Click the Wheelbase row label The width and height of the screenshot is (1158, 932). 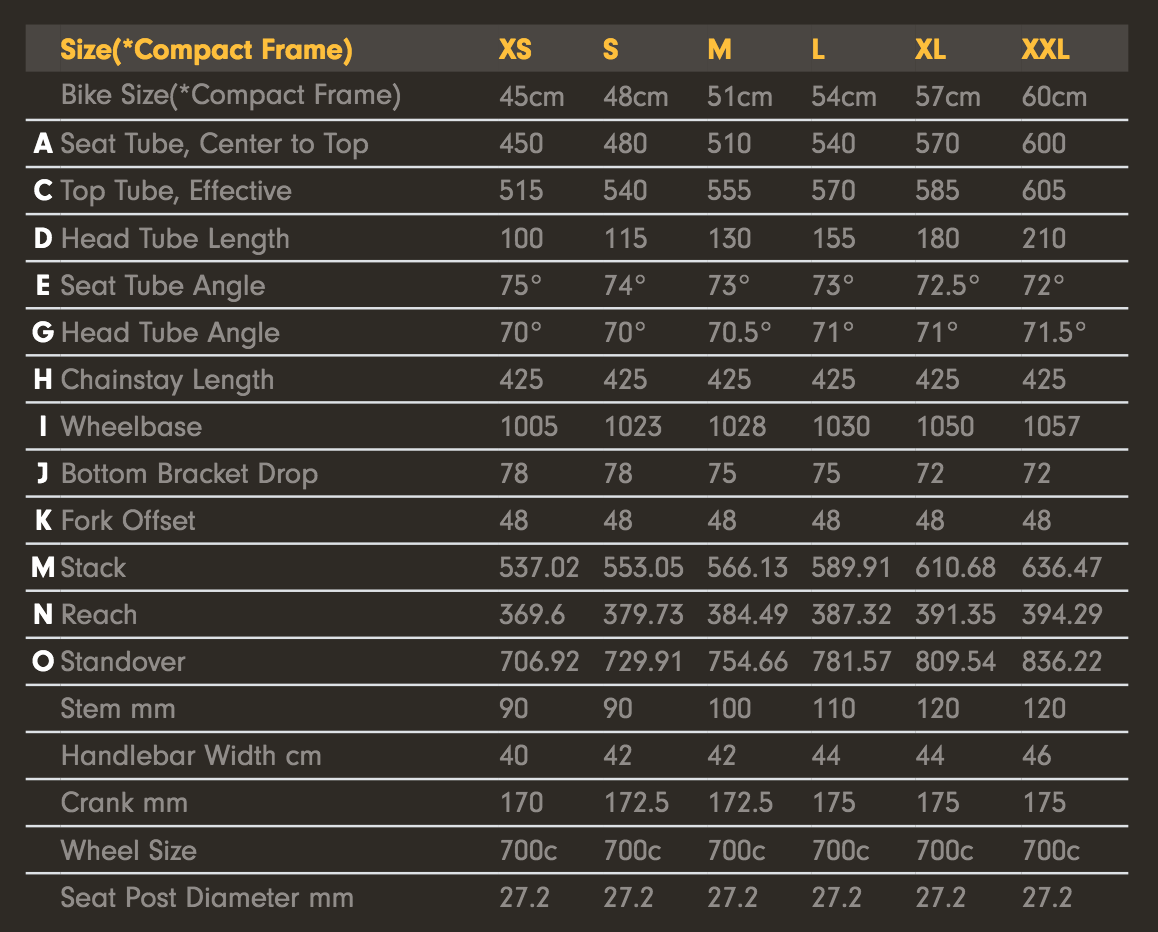(131, 427)
